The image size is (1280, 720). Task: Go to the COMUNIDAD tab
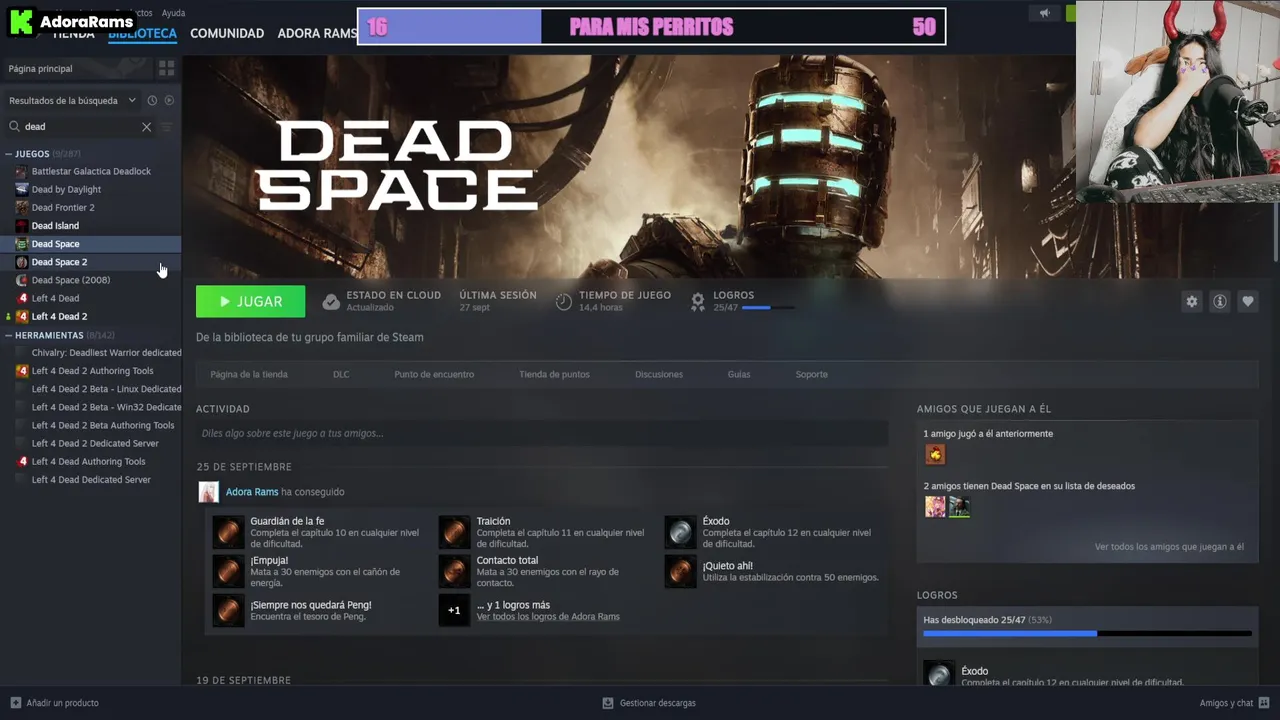point(227,33)
